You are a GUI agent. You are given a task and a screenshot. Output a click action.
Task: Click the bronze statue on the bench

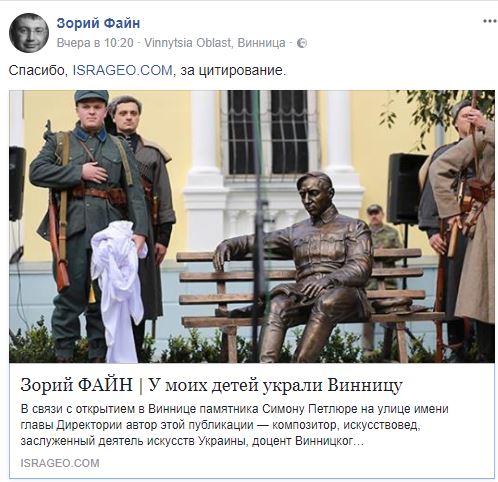point(302,267)
